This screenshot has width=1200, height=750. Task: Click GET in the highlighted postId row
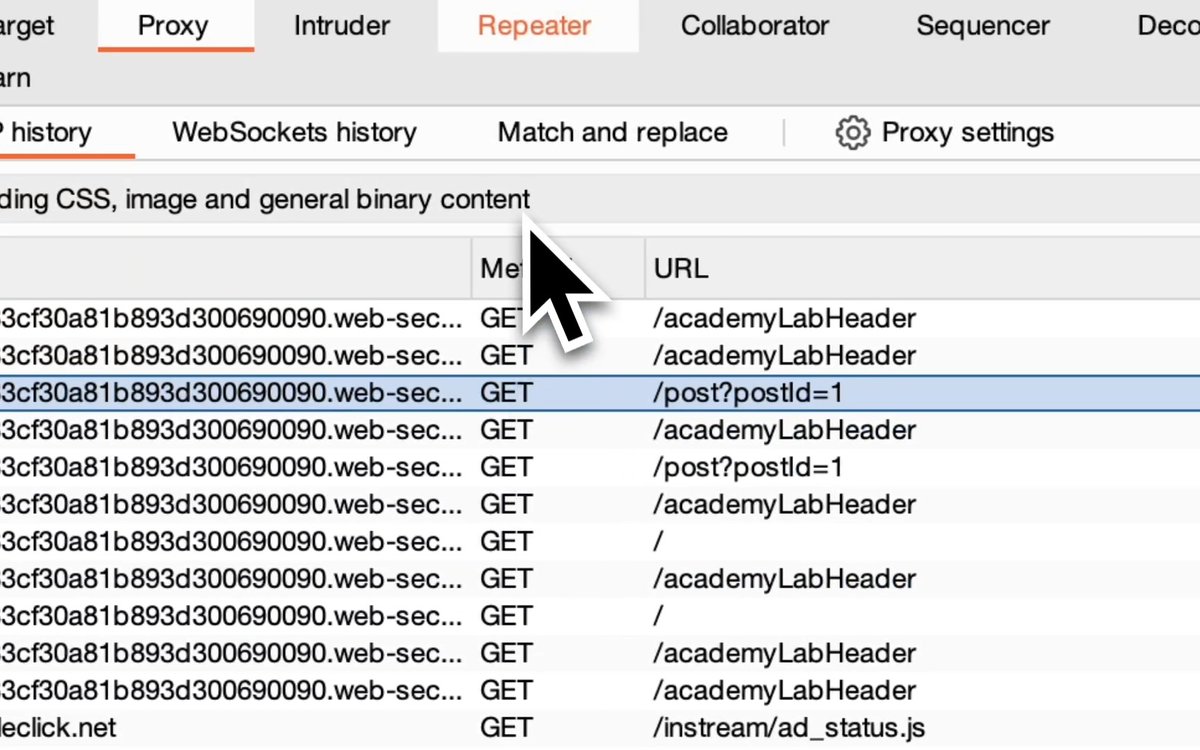[506, 393]
